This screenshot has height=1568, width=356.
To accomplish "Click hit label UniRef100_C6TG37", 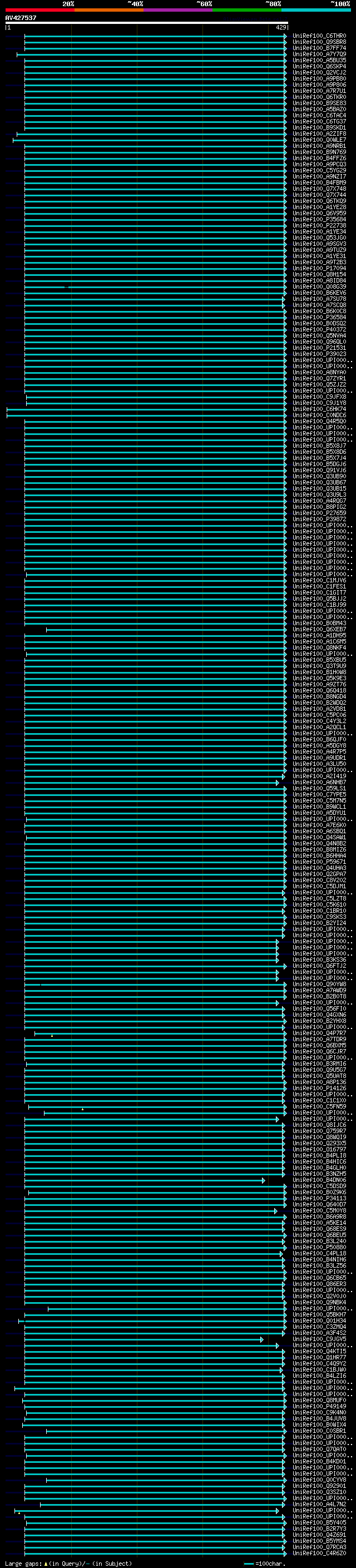I will point(319,121).
